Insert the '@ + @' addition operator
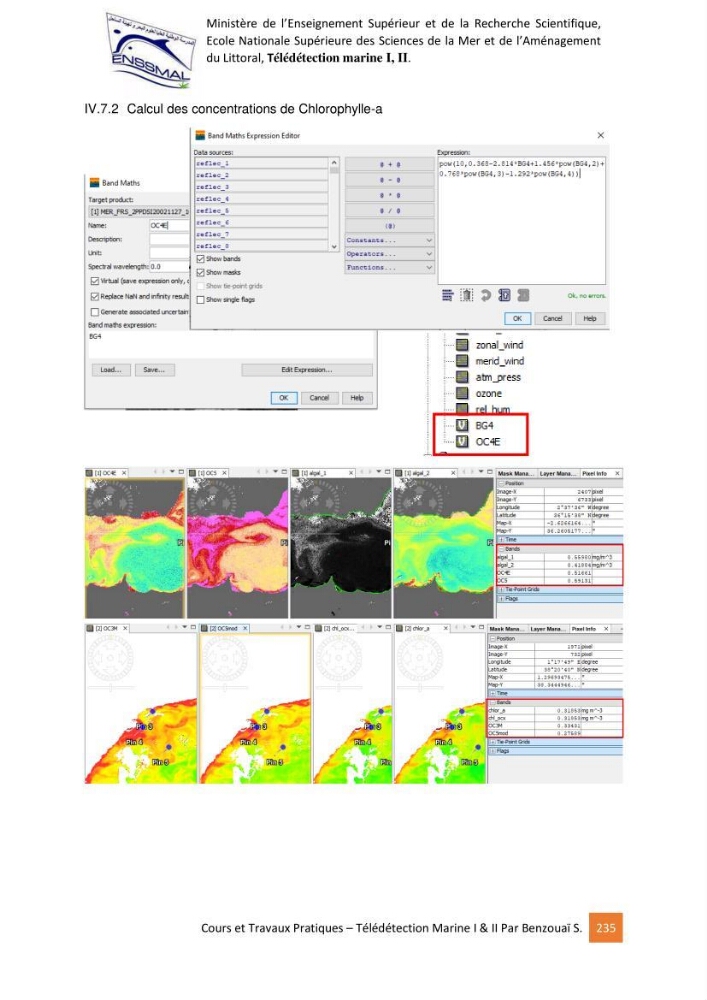This screenshot has width=707, height=1000. tap(390, 165)
